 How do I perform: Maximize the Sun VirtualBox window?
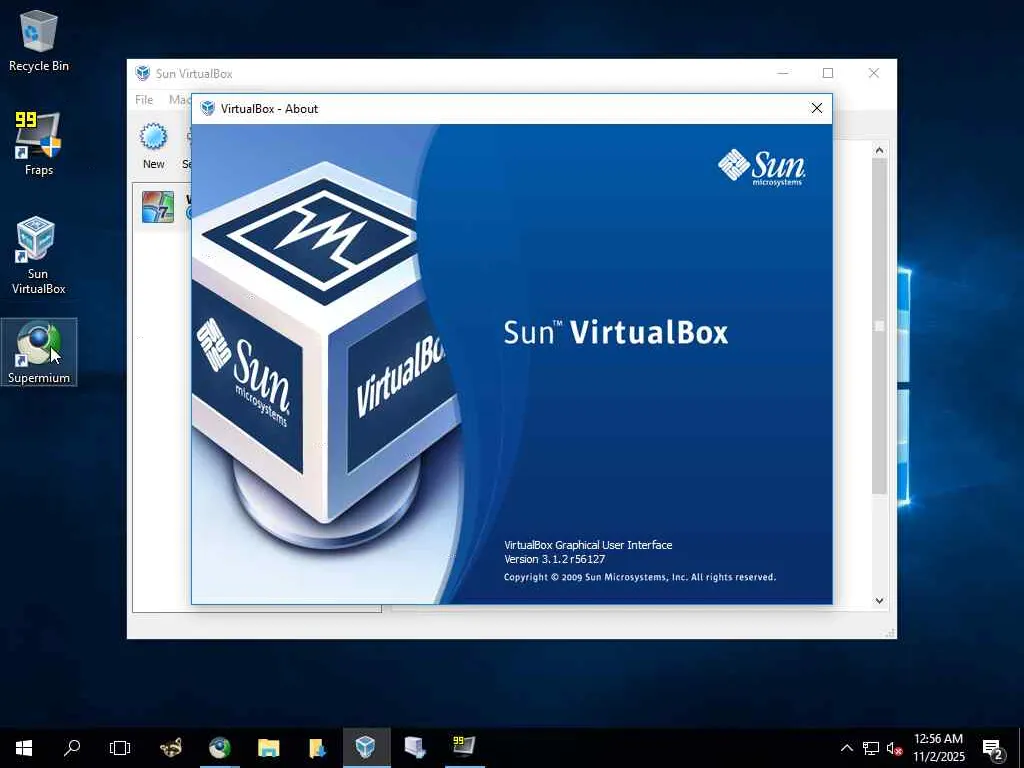pyautogui.click(x=827, y=73)
